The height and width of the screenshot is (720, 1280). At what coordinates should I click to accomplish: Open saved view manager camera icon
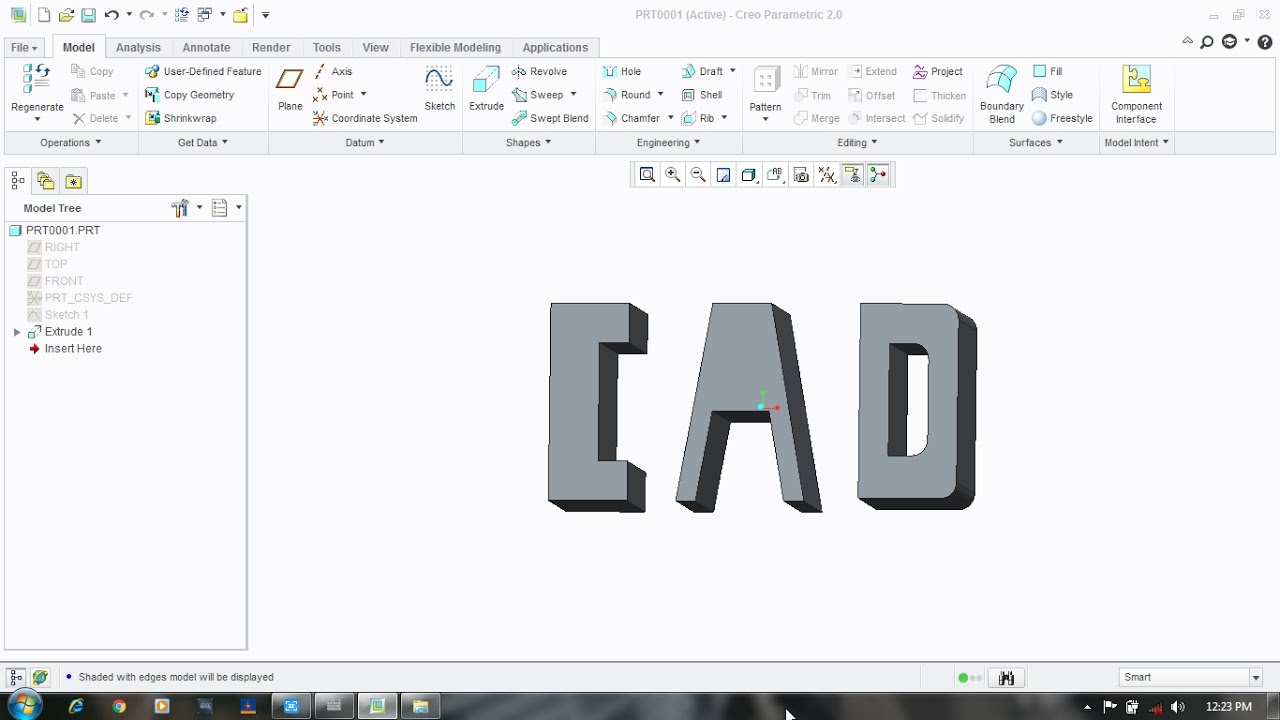801,175
